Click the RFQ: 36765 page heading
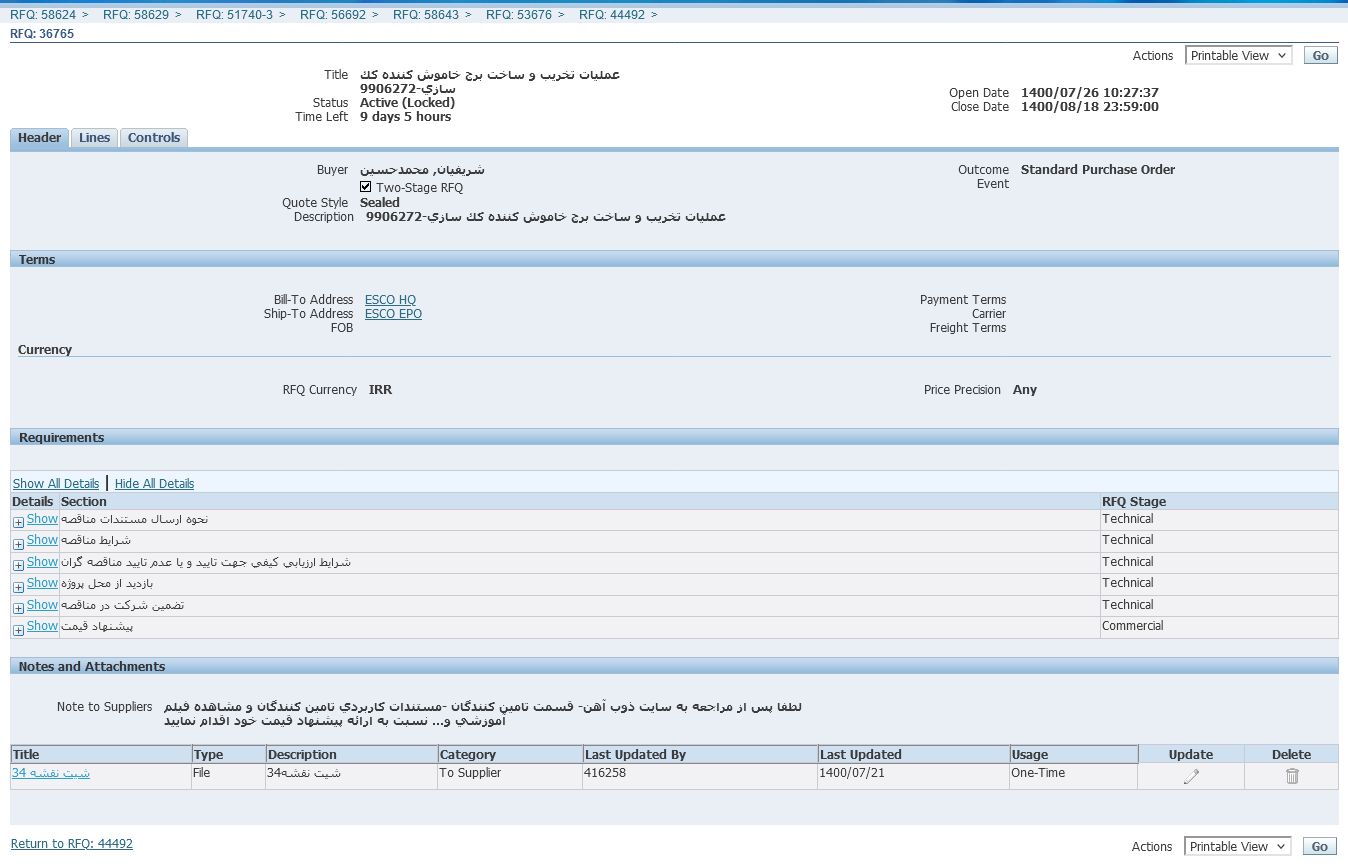This screenshot has width=1348, height=866. coord(42,34)
